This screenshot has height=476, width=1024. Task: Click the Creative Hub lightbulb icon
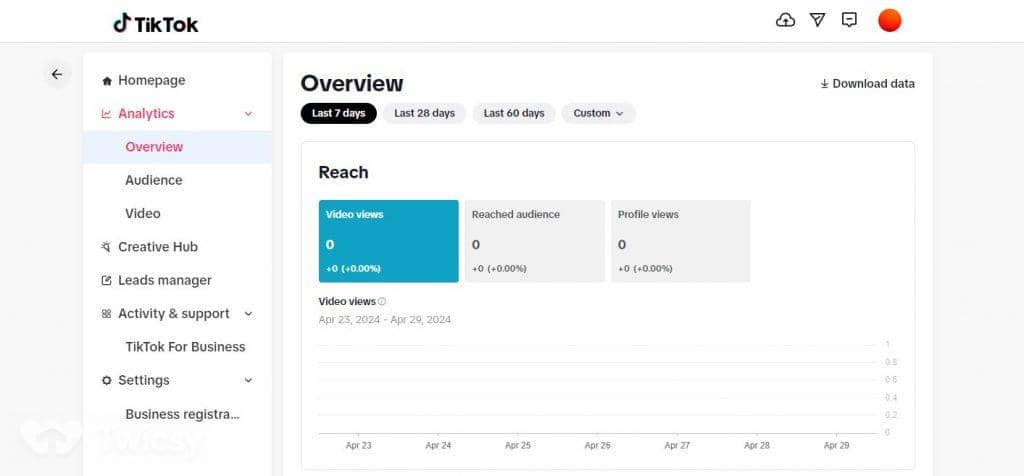(x=106, y=247)
